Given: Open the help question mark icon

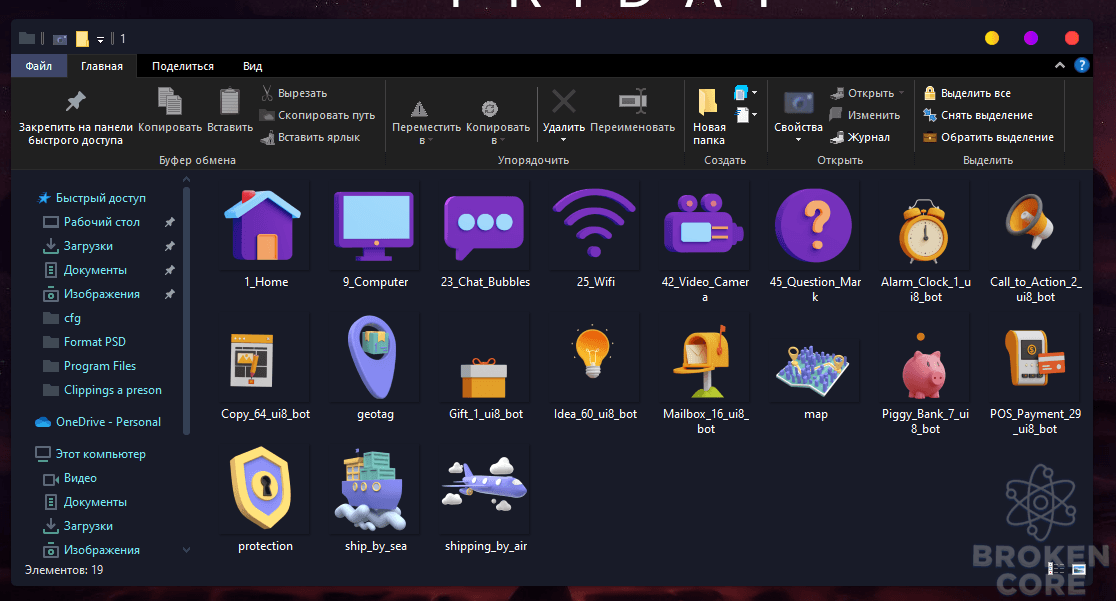Looking at the screenshot, I should [1082, 66].
